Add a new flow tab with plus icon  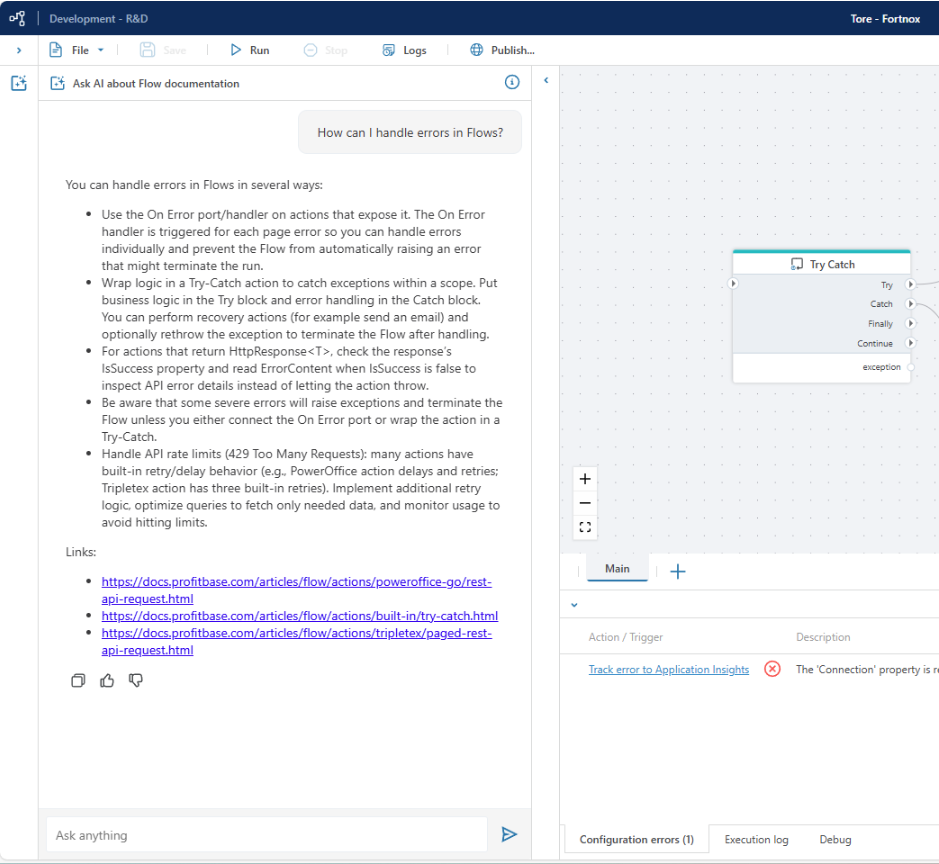click(677, 571)
